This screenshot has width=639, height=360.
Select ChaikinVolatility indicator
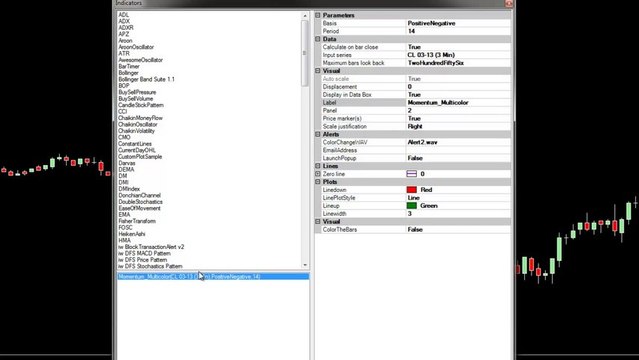(x=137, y=131)
